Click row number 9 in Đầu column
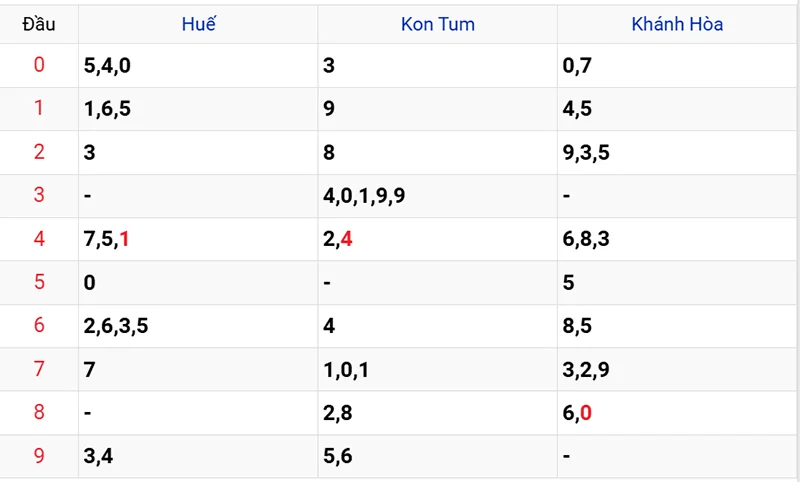 click(x=39, y=456)
